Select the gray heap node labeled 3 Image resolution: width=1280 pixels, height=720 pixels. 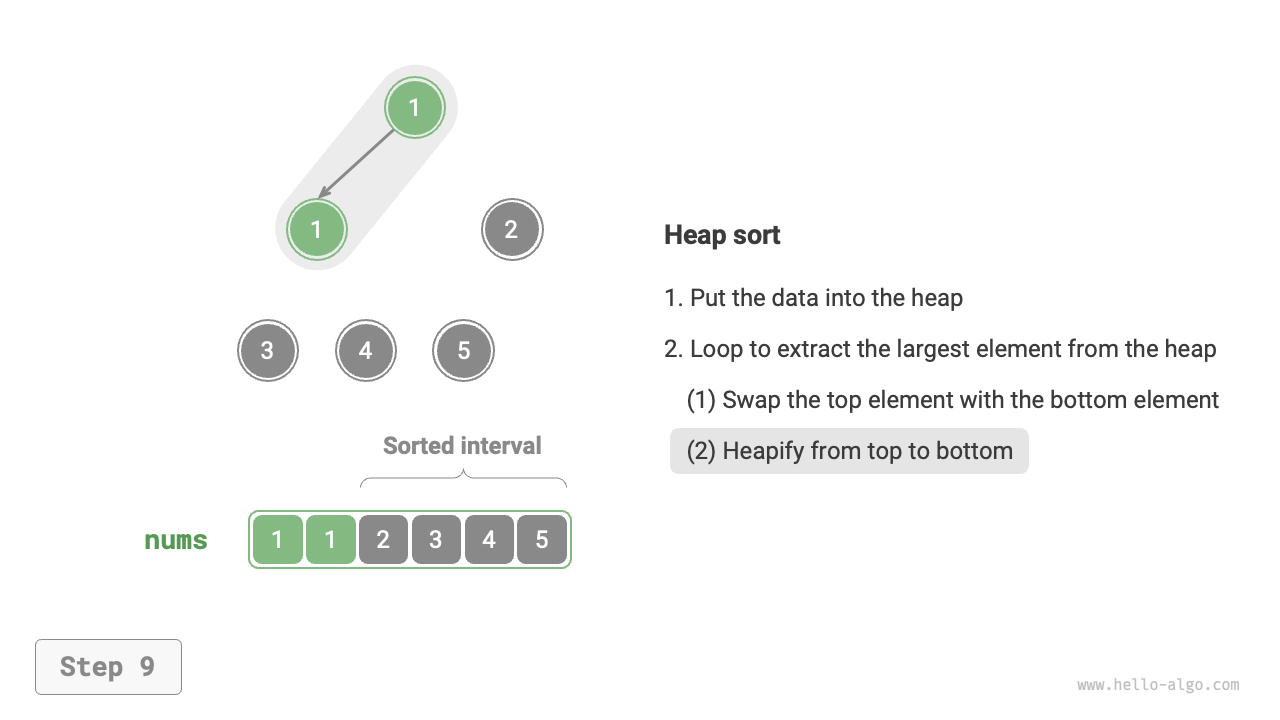[x=267, y=351]
